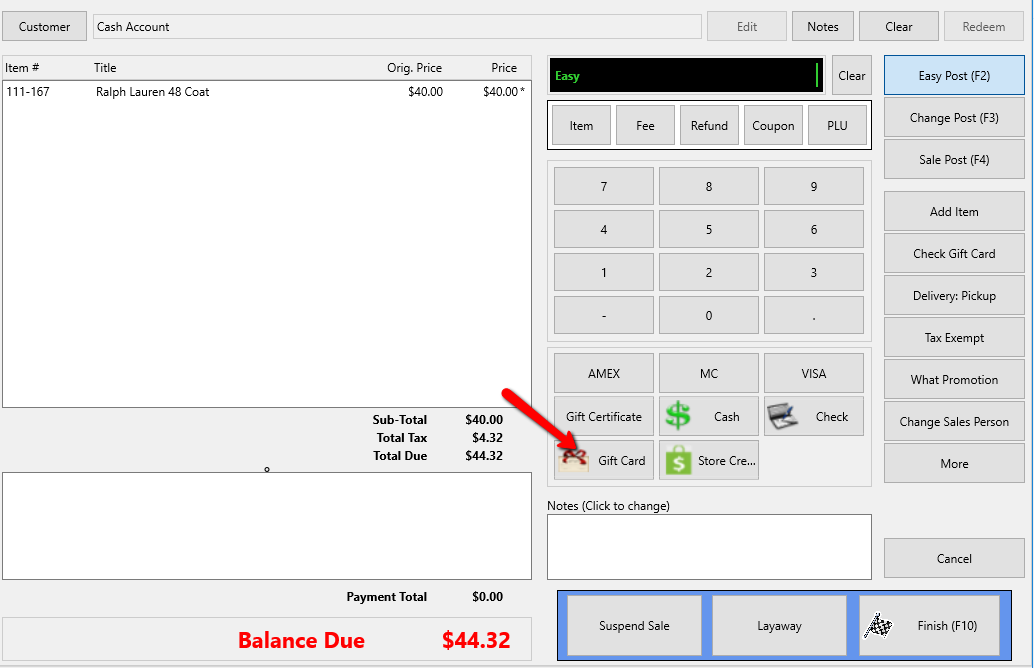Expand the More options button
The height and width of the screenshot is (668, 1034).
(954, 464)
